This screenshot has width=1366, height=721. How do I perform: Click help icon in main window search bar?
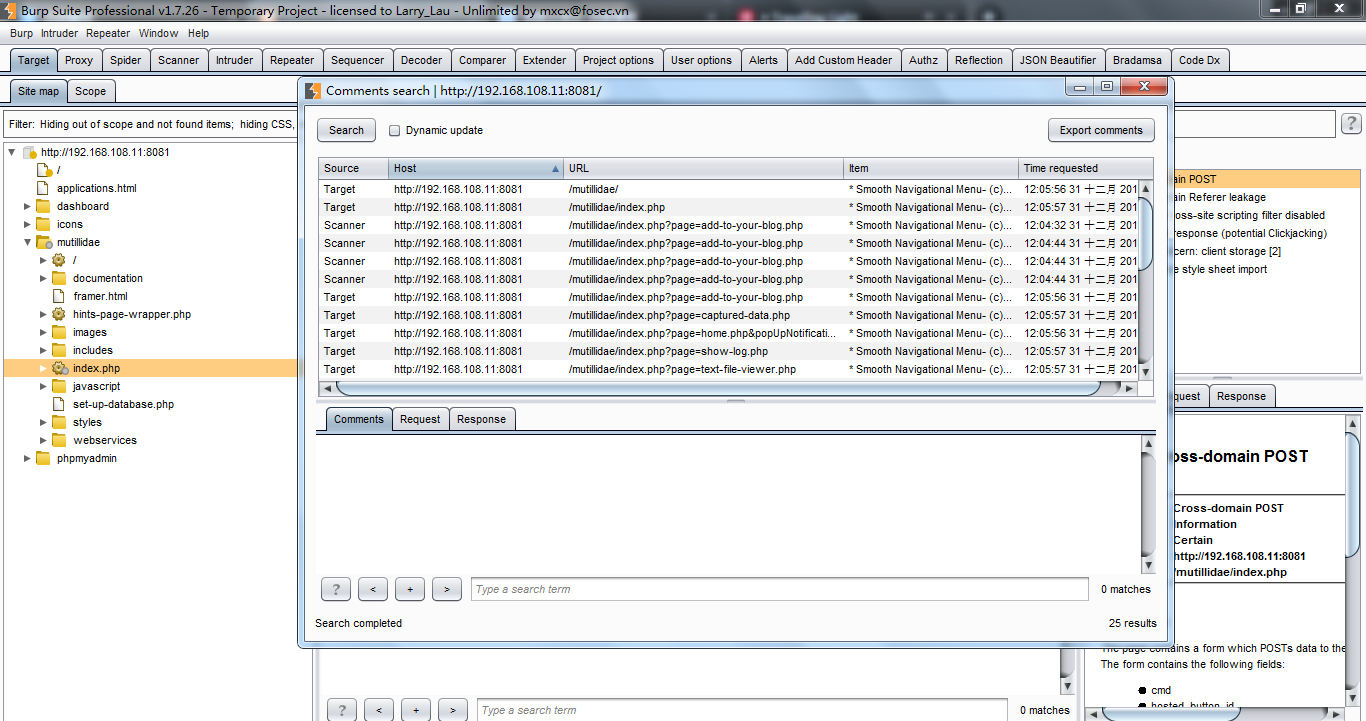pyautogui.click(x=342, y=710)
